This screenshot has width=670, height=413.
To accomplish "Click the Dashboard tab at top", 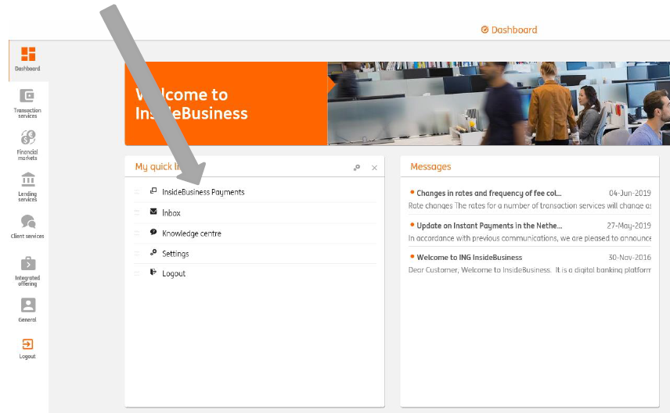I will click(509, 30).
